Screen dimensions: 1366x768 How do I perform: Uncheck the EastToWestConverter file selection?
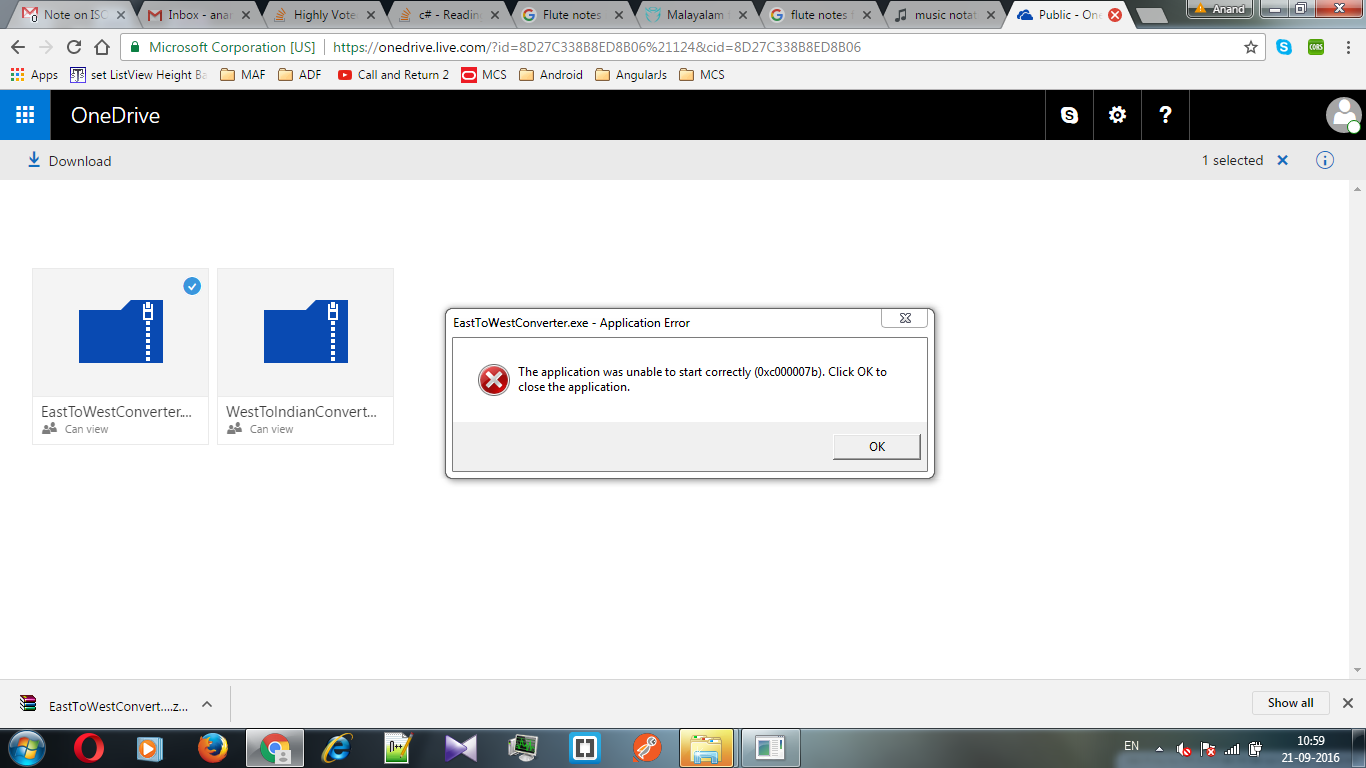coord(192,286)
